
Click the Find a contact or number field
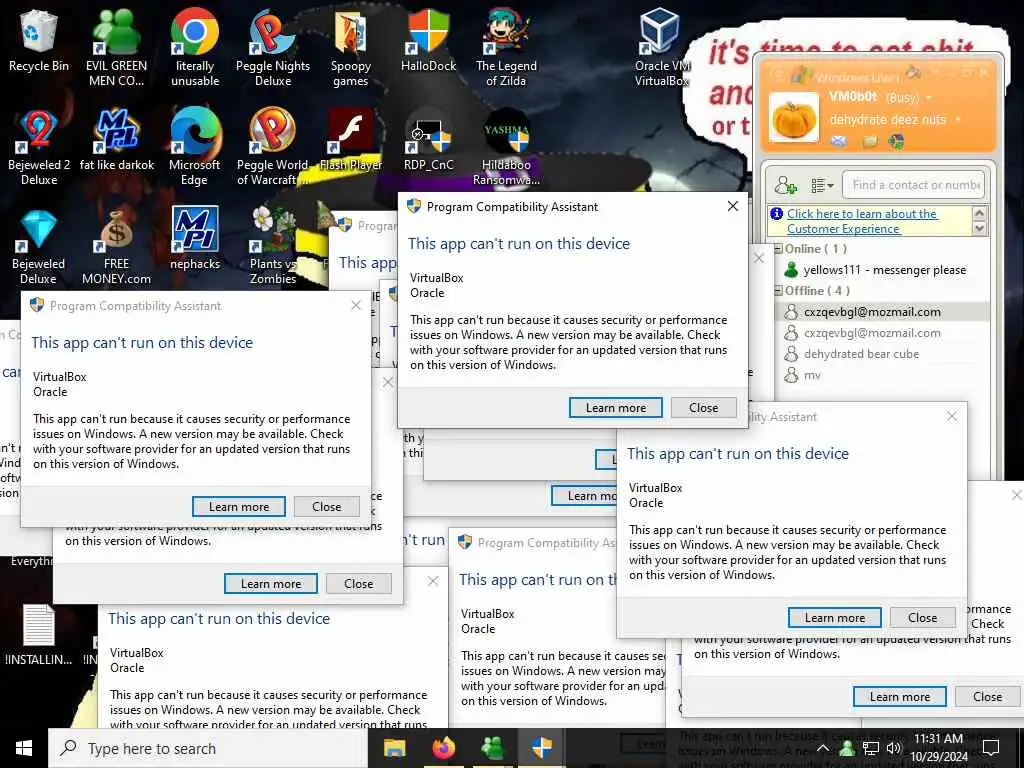(x=913, y=185)
